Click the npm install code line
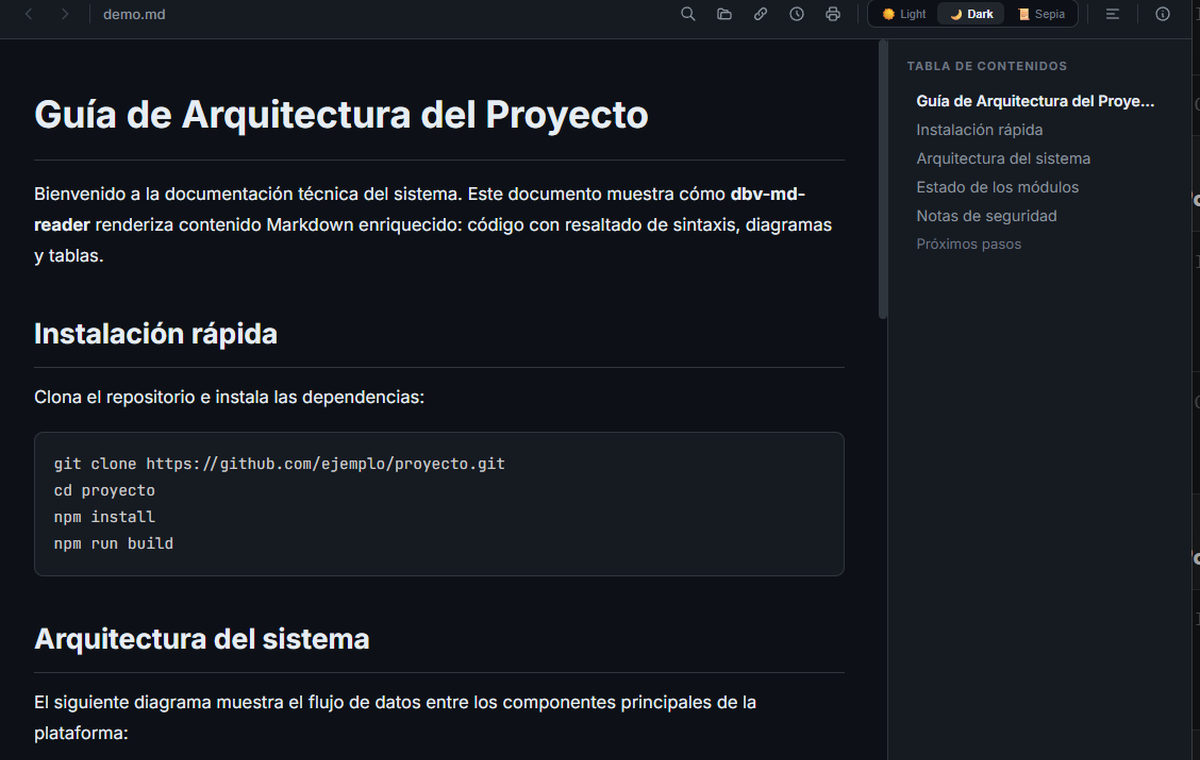This screenshot has width=1200, height=760. (104, 517)
